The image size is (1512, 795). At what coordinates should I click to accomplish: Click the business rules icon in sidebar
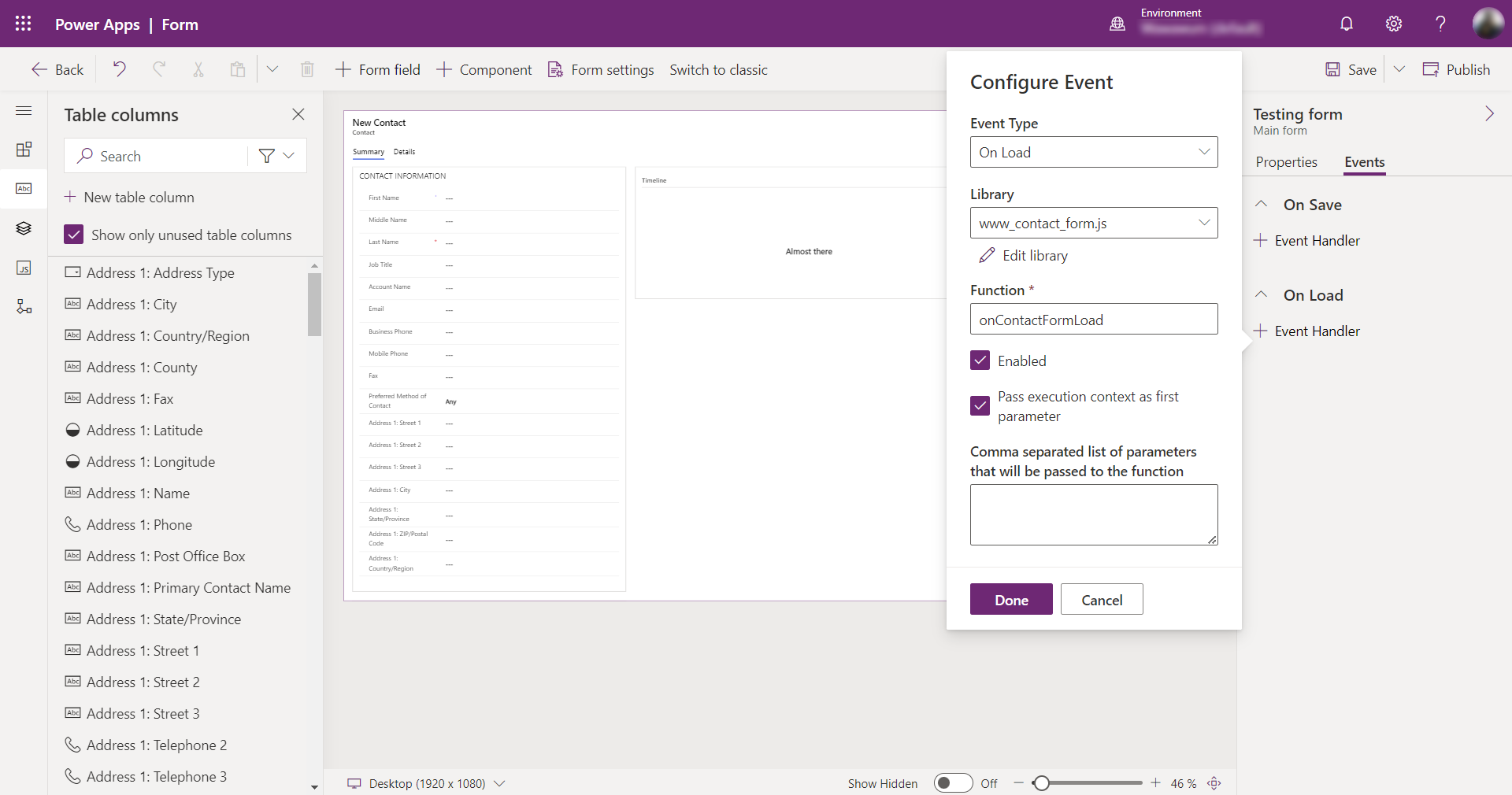click(24, 306)
